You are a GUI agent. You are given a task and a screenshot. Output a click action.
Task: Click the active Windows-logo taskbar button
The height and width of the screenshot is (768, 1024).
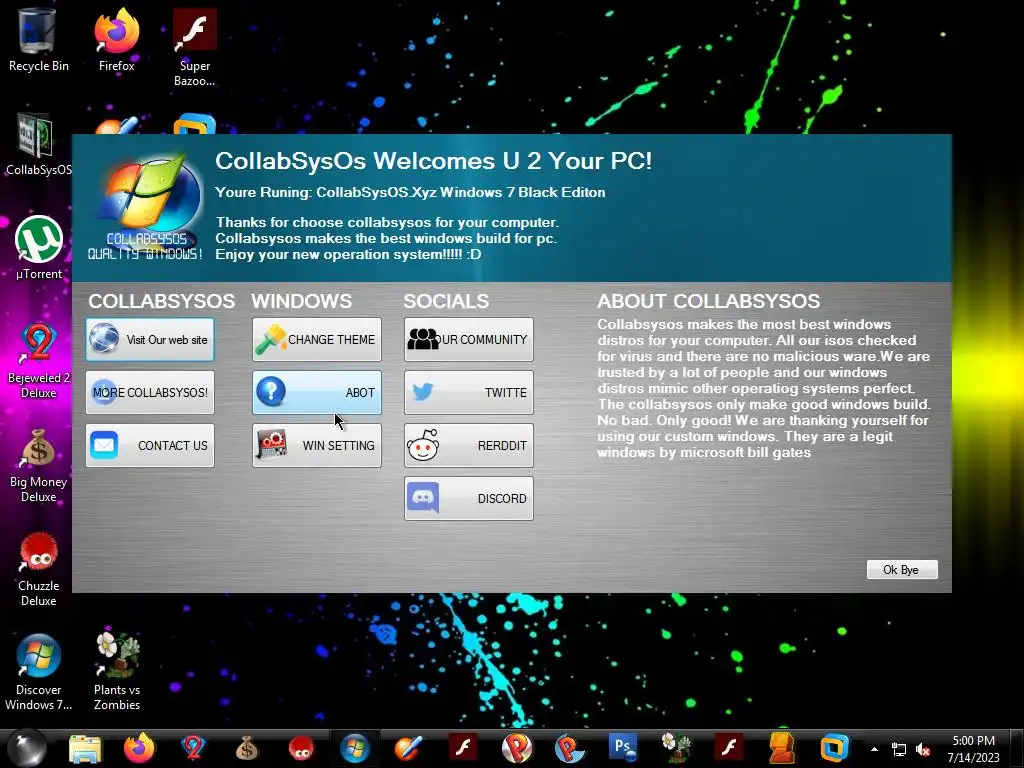click(355, 748)
